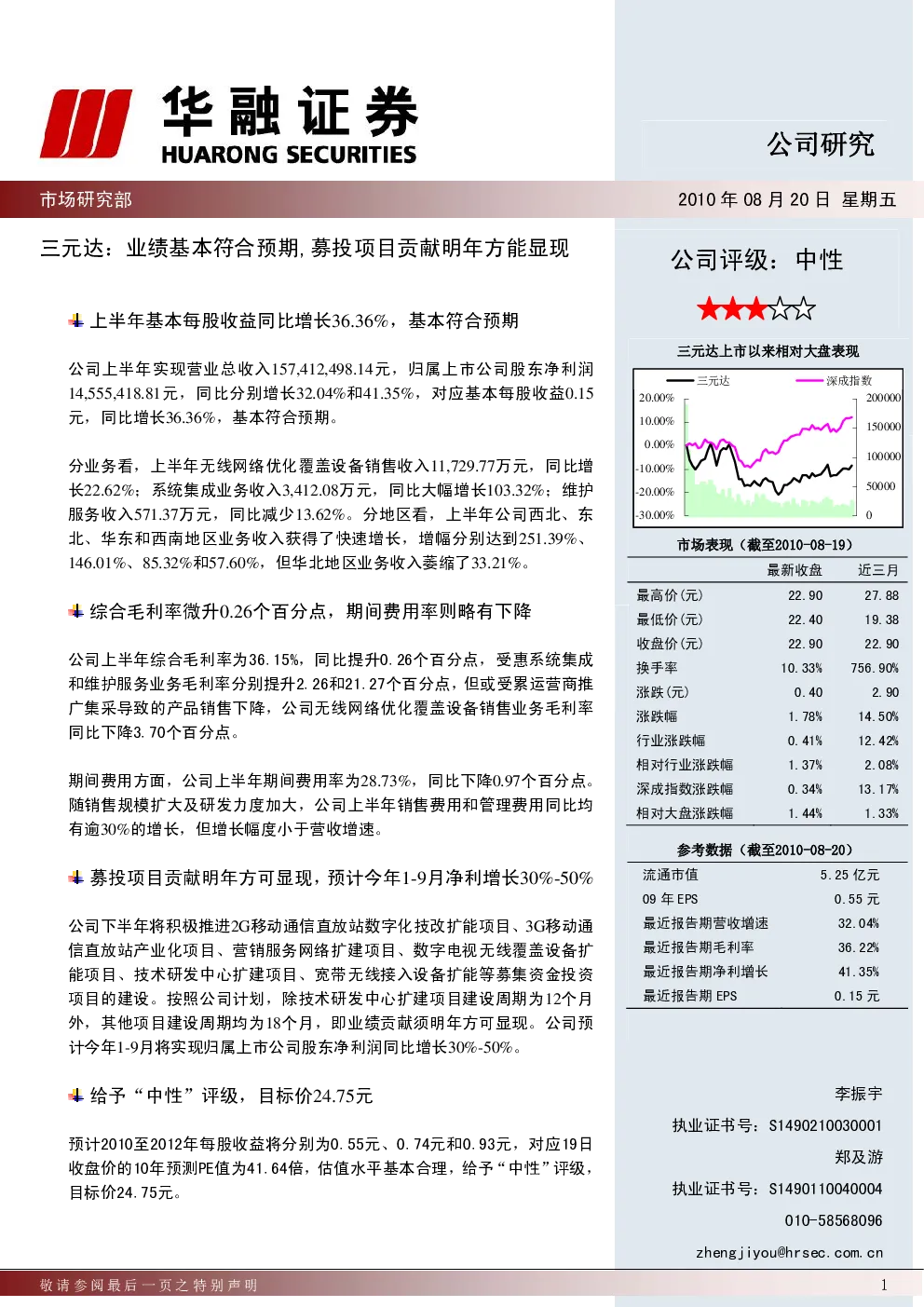924x1307 pixels.
Task: Click 参考数据（截至2010-08-20）heading
Action: point(765,850)
